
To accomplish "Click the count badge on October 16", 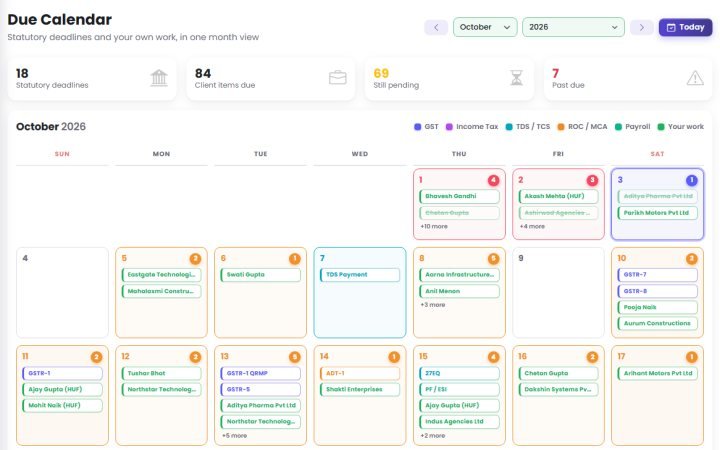I will coord(592,357).
